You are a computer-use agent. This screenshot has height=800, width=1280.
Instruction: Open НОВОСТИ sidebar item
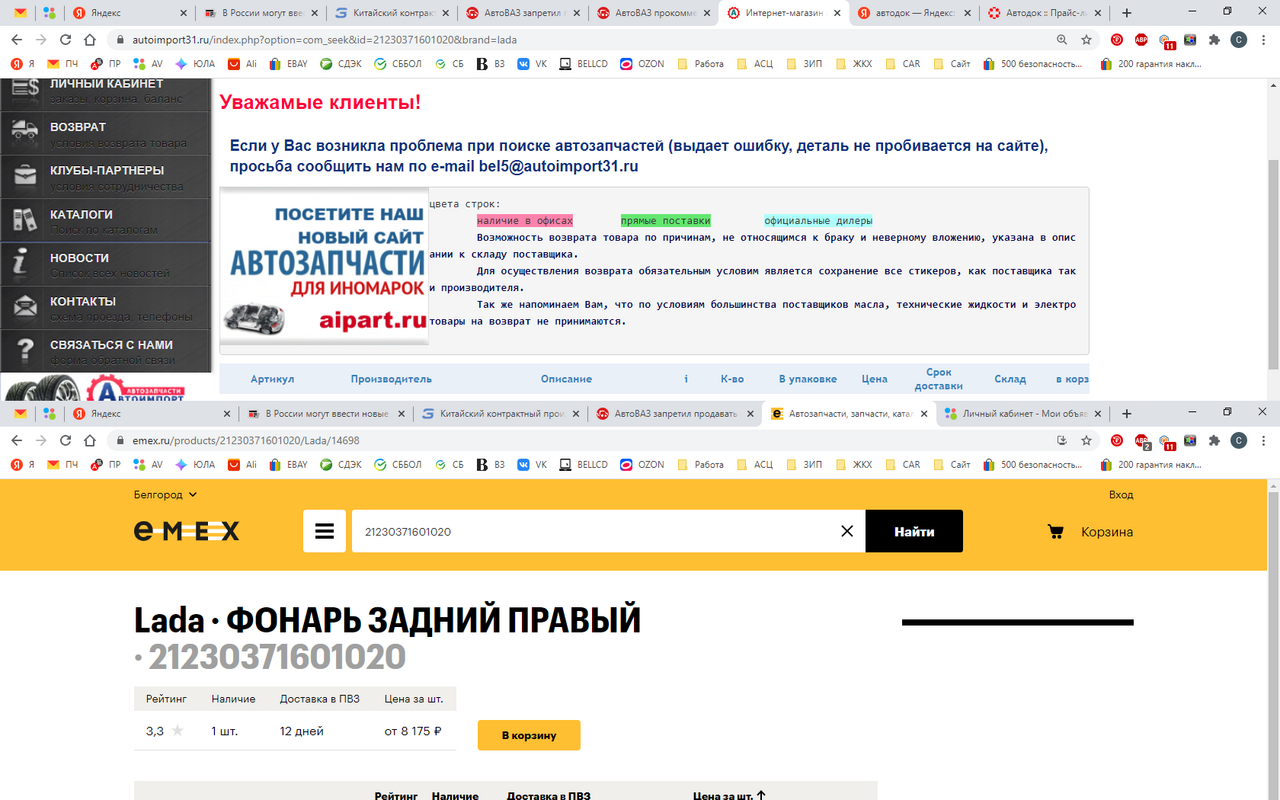(x=105, y=264)
